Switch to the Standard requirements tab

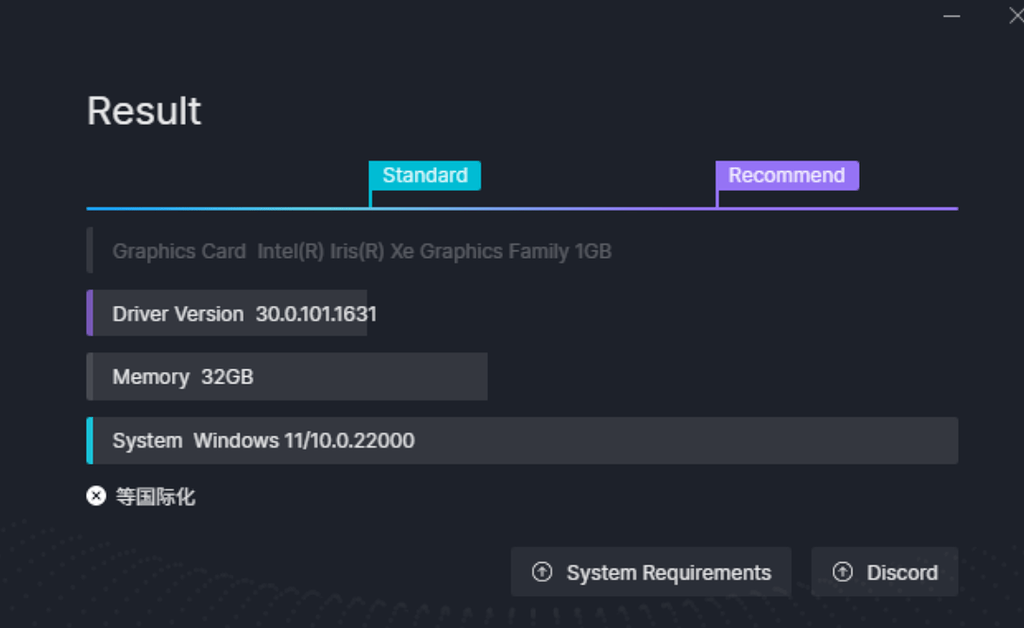(424, 175)
